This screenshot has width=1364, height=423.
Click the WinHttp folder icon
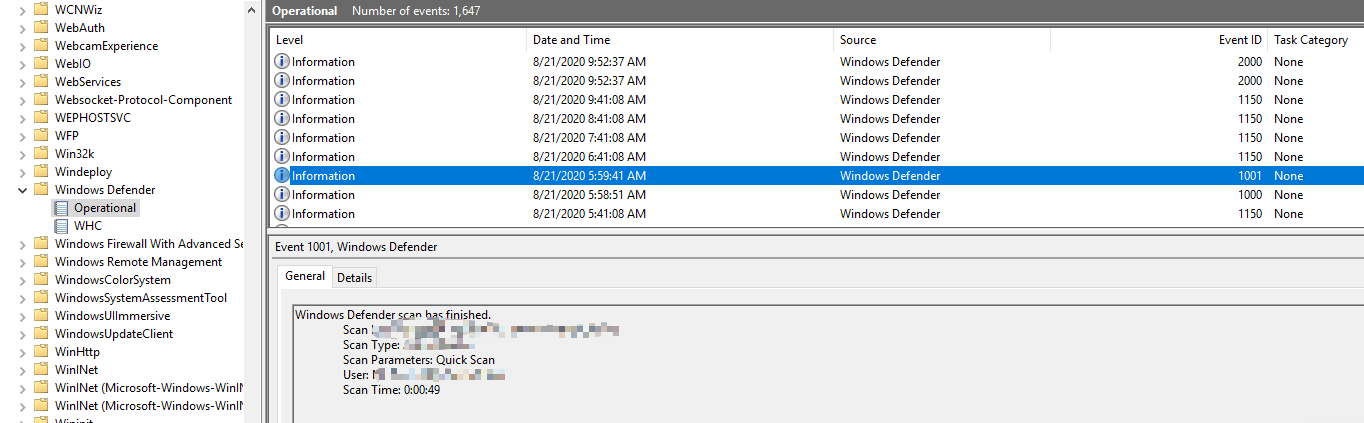point(41,352)
